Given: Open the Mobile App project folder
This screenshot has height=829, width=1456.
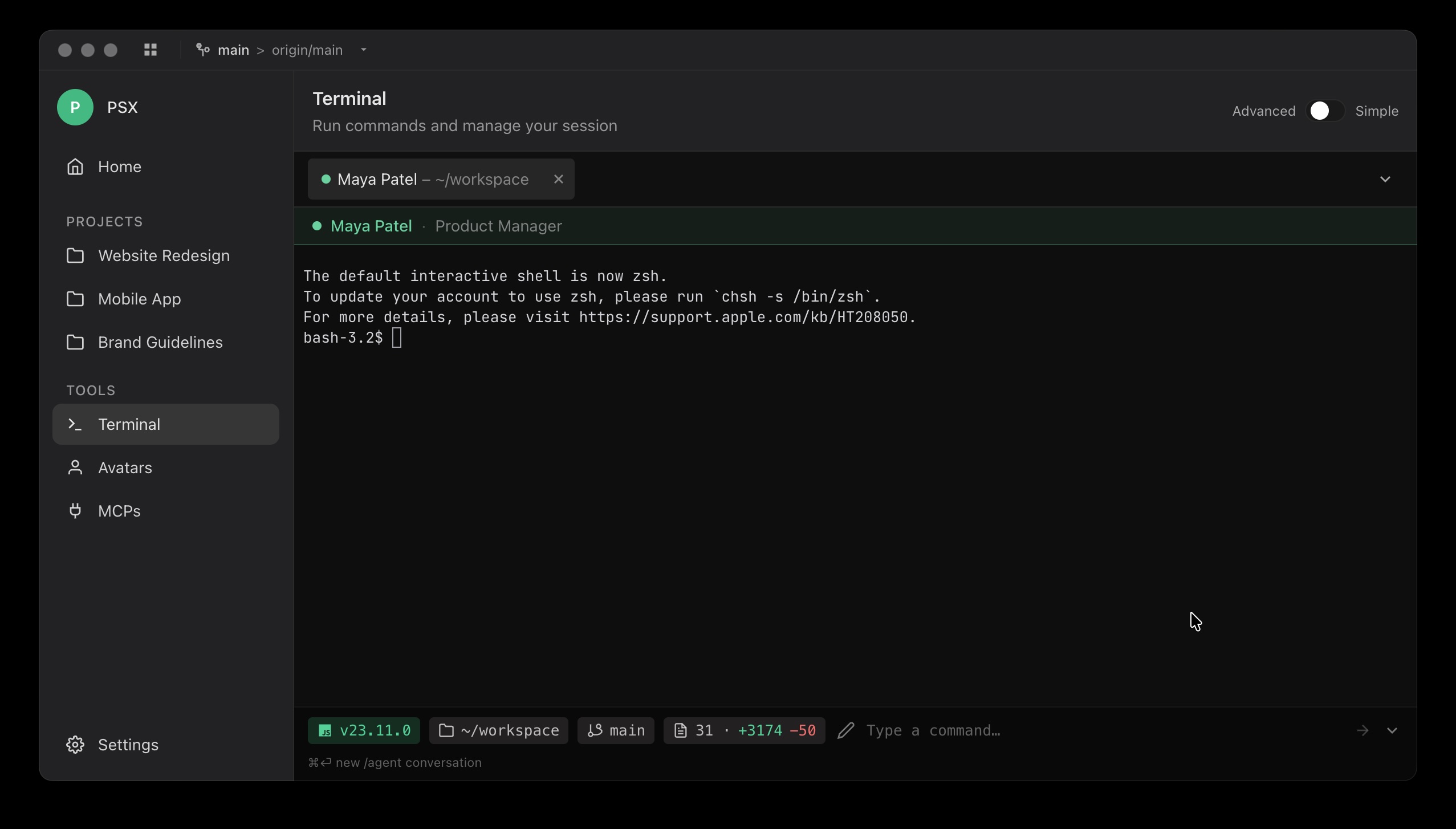Looking at the screenshot, I should tap(139, 299).
